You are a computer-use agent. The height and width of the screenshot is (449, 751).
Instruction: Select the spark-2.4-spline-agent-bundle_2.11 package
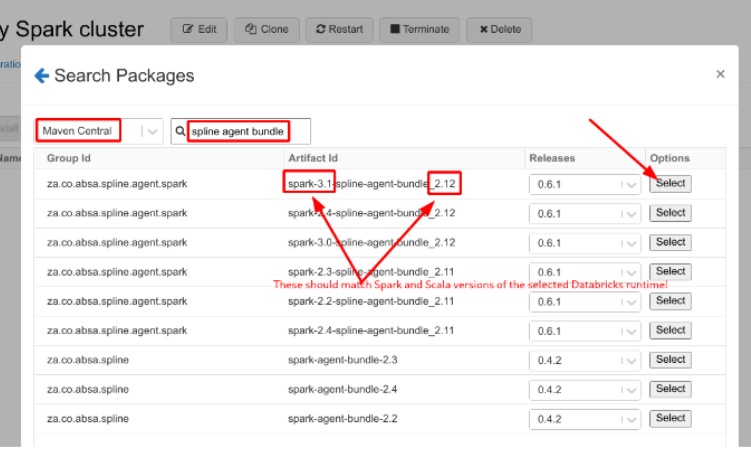[x=670, y=330]
